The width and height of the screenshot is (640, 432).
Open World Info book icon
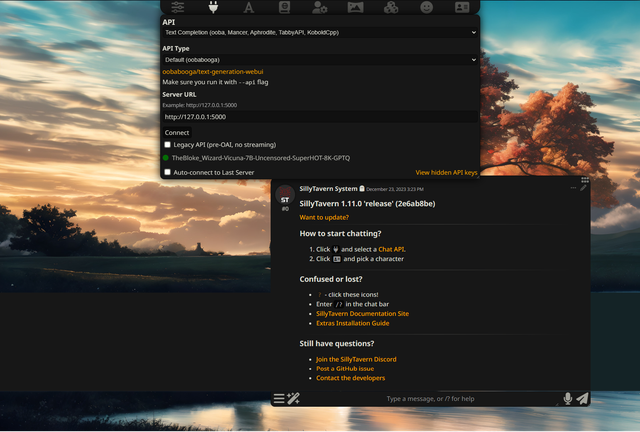pos(284,7)
